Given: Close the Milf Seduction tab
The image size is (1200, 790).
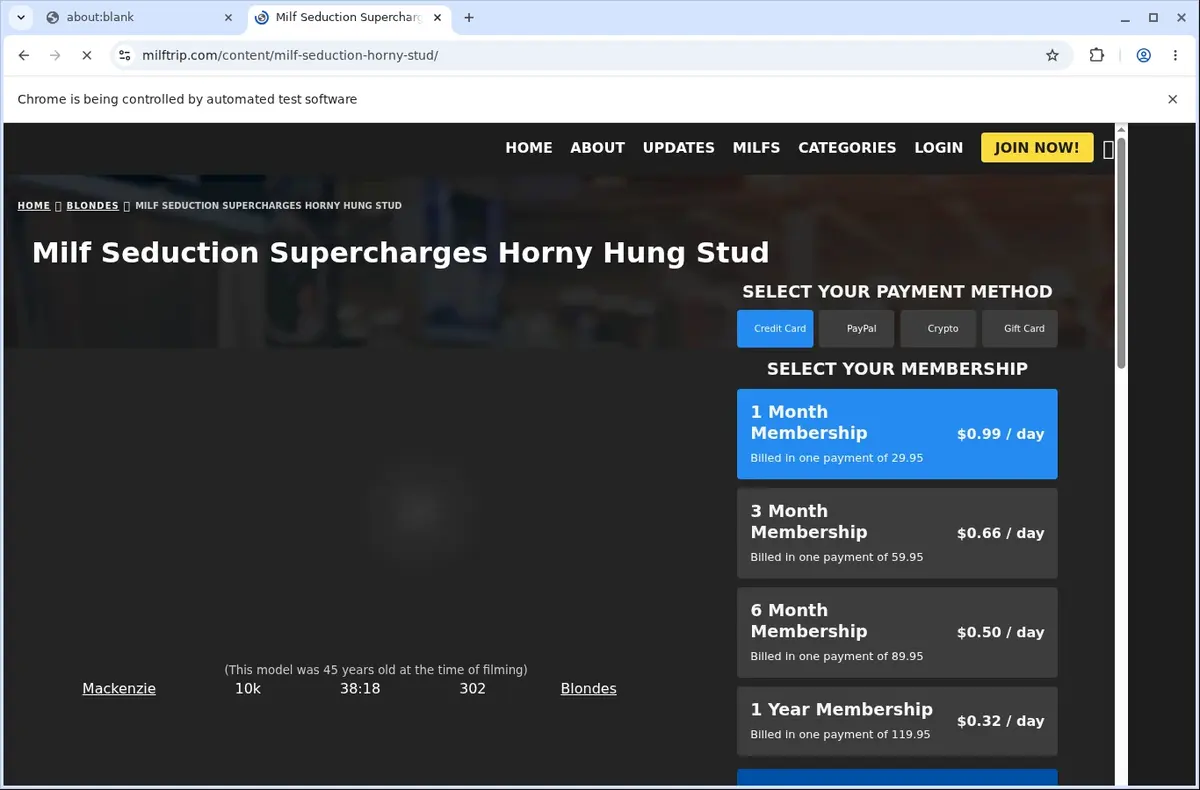Looking at the screenshot, I should click(x=436, y=17).
